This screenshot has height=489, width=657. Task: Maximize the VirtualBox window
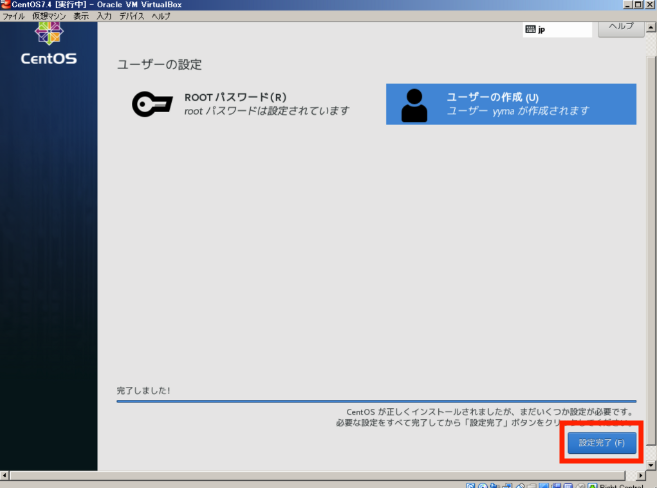[x=638, y=4]
